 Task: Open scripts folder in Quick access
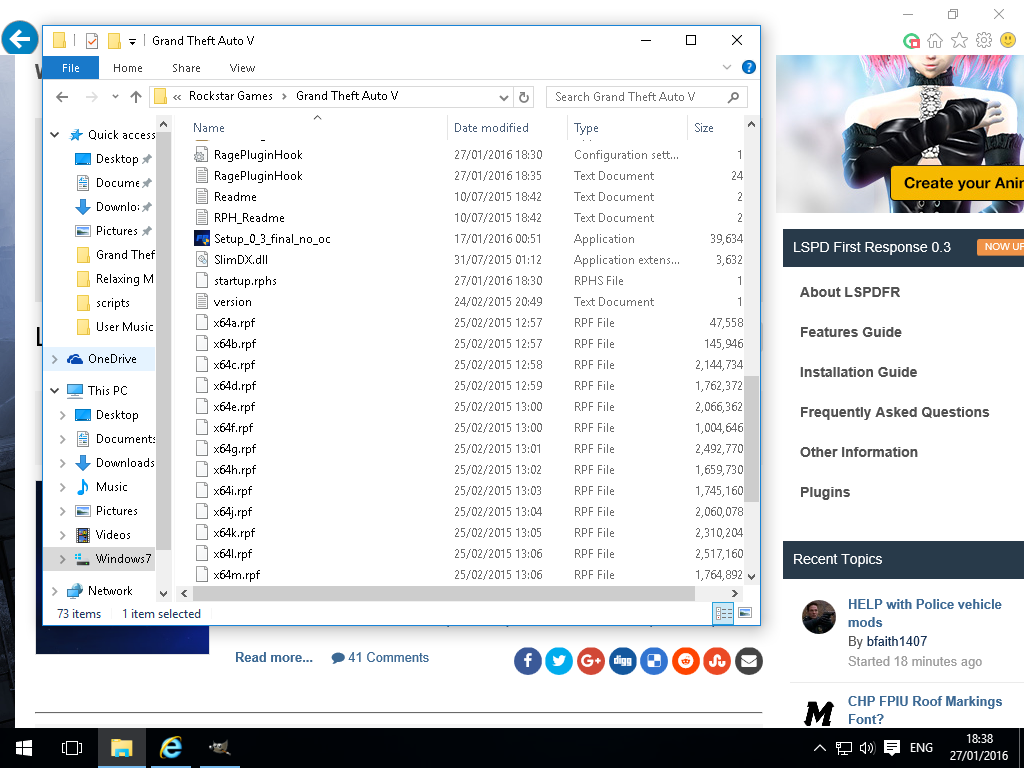point(112,303)
